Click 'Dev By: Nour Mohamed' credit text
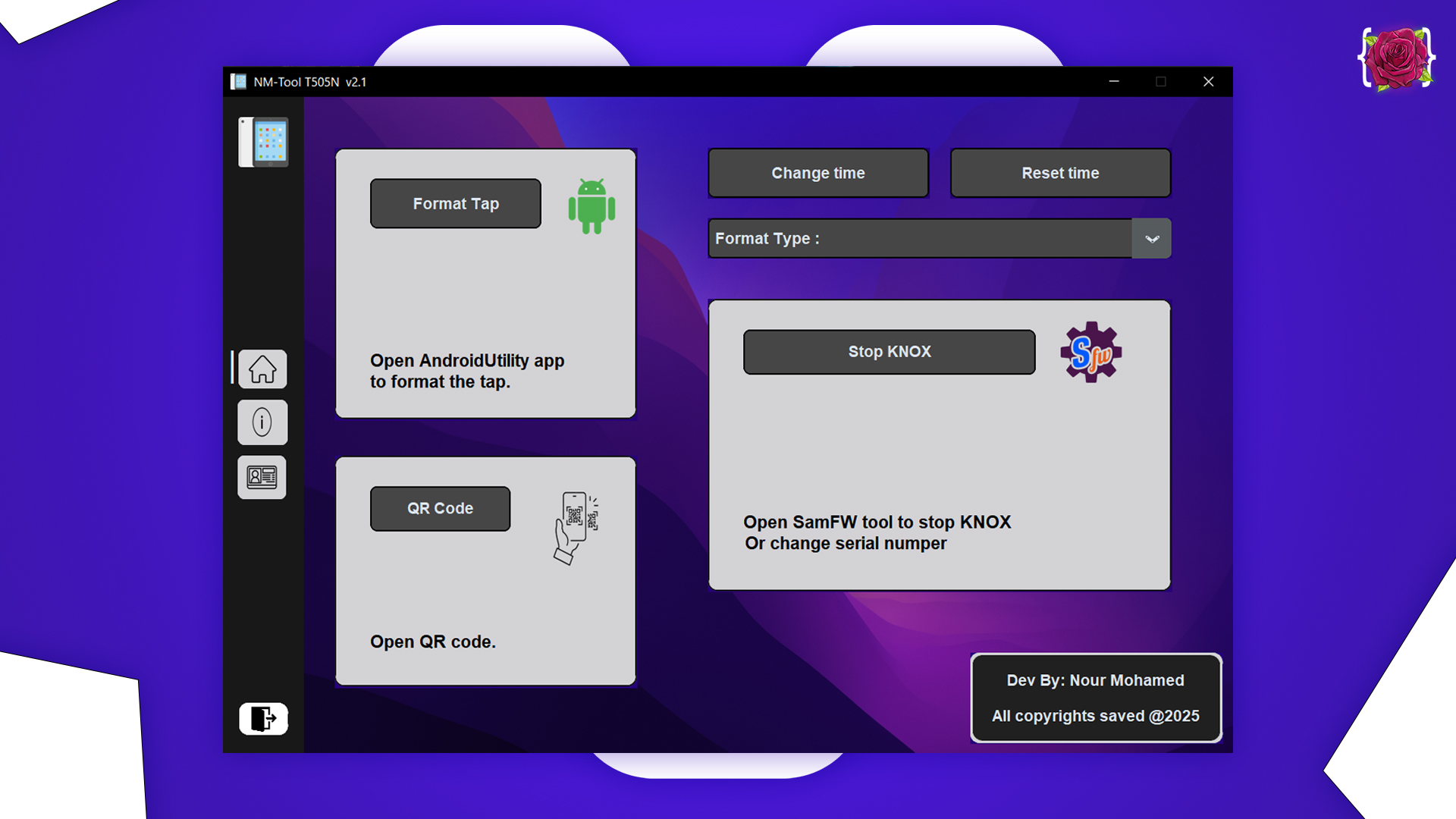 point(1095,680)
